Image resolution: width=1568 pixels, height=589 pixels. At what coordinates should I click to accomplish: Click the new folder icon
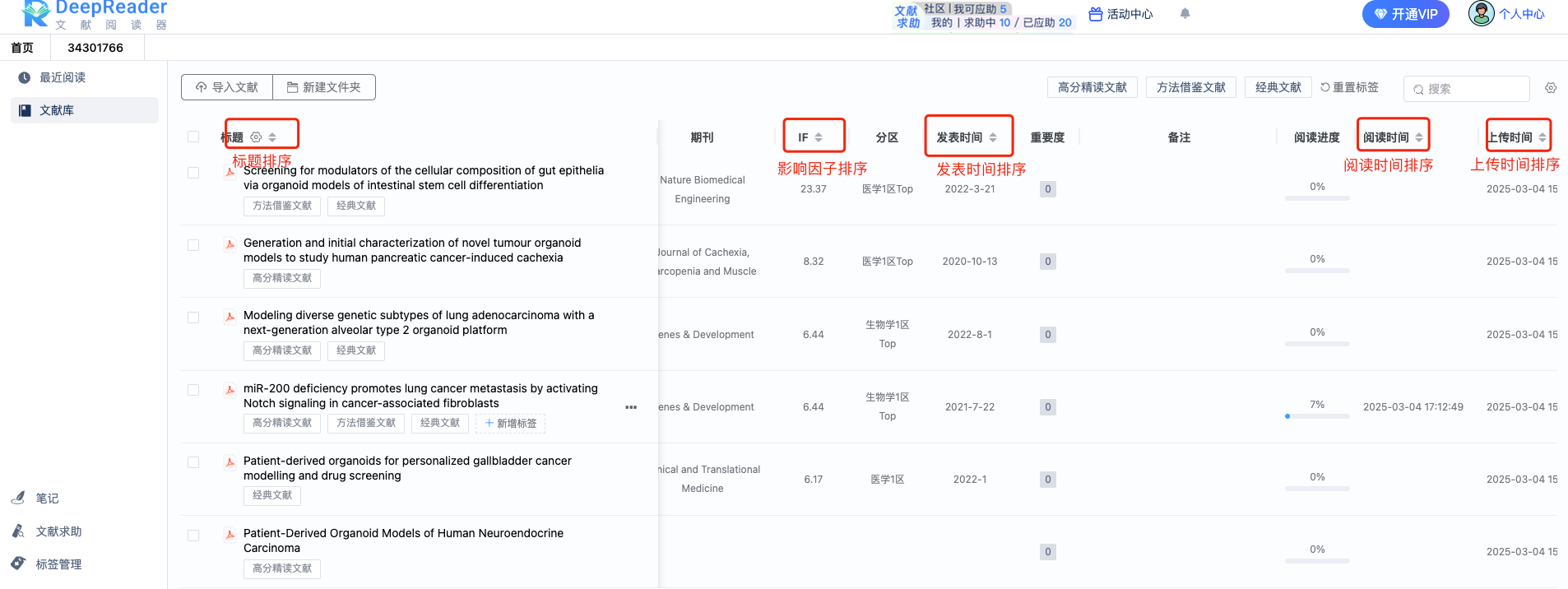tap(292, 87)
